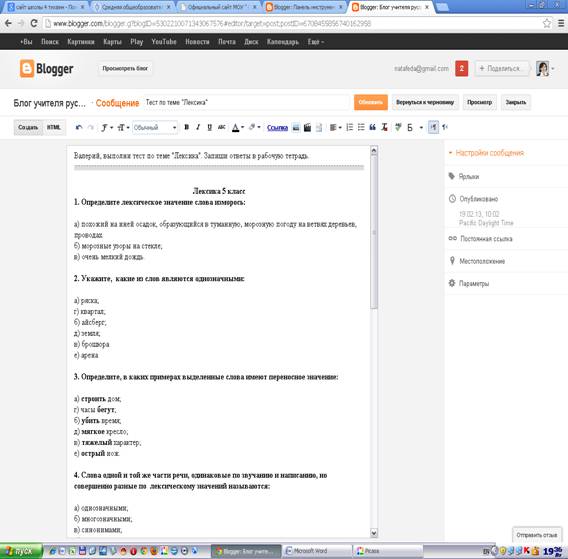Toggle italic formatting
This screenshot has height=559, width=568.
pos(198,127)
